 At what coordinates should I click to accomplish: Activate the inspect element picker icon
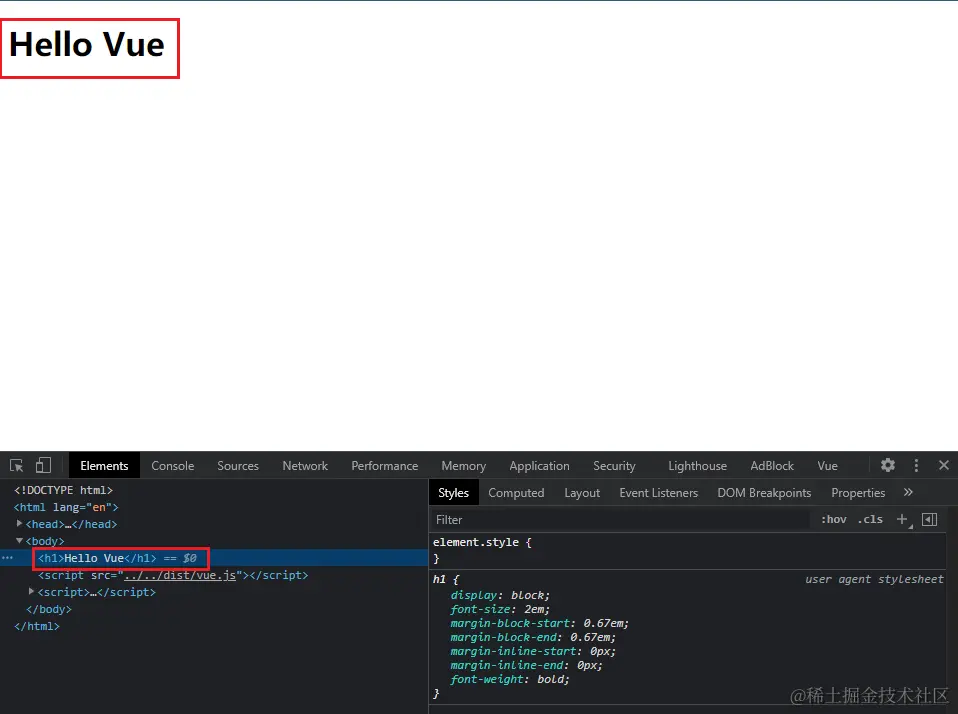(x=16, y=465)
